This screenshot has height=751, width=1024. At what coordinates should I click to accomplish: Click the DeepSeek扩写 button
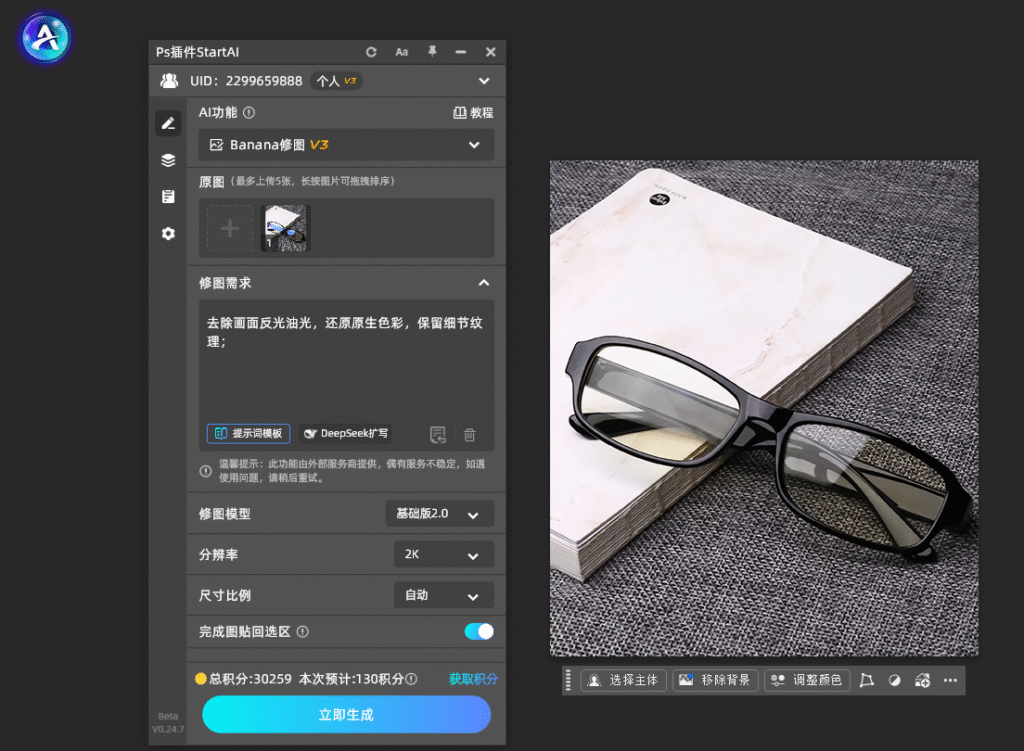(346, 434)
